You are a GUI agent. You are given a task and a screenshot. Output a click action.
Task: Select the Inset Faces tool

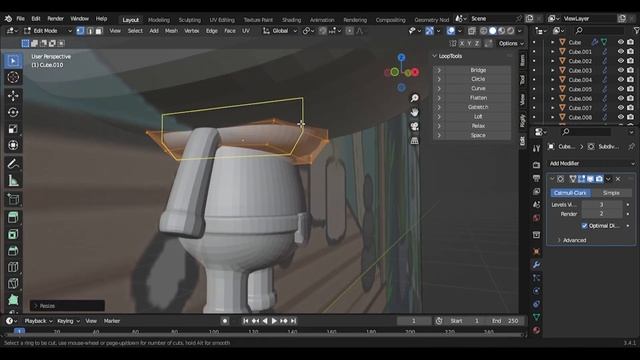[x=13, y=234]
